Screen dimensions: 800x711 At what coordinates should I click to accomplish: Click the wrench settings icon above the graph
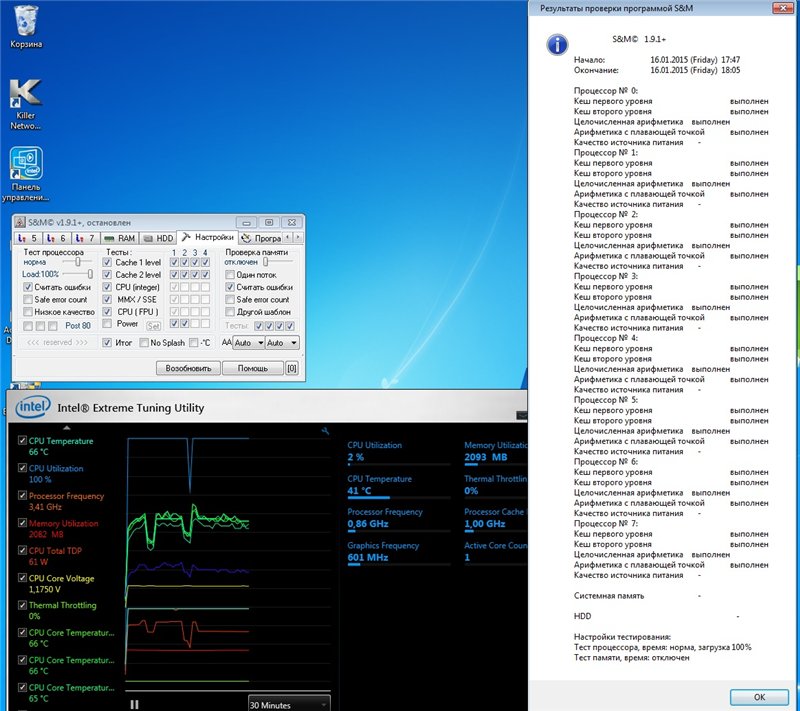325,431
